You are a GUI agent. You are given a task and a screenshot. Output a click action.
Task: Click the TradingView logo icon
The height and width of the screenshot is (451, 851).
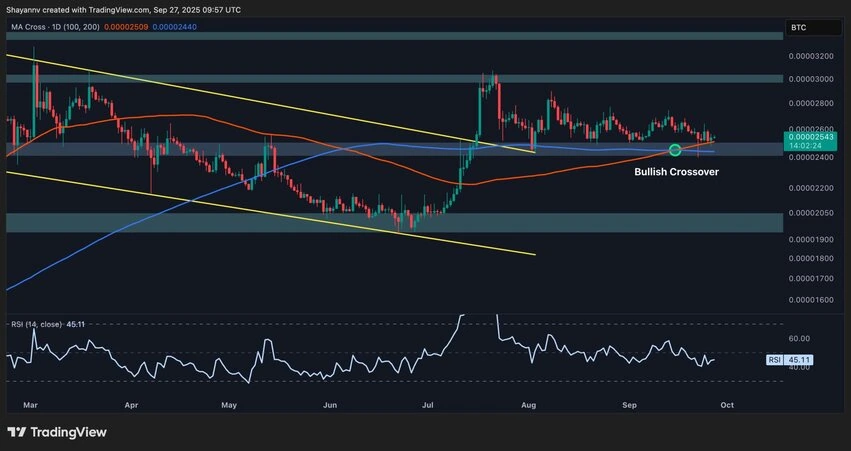18,431
